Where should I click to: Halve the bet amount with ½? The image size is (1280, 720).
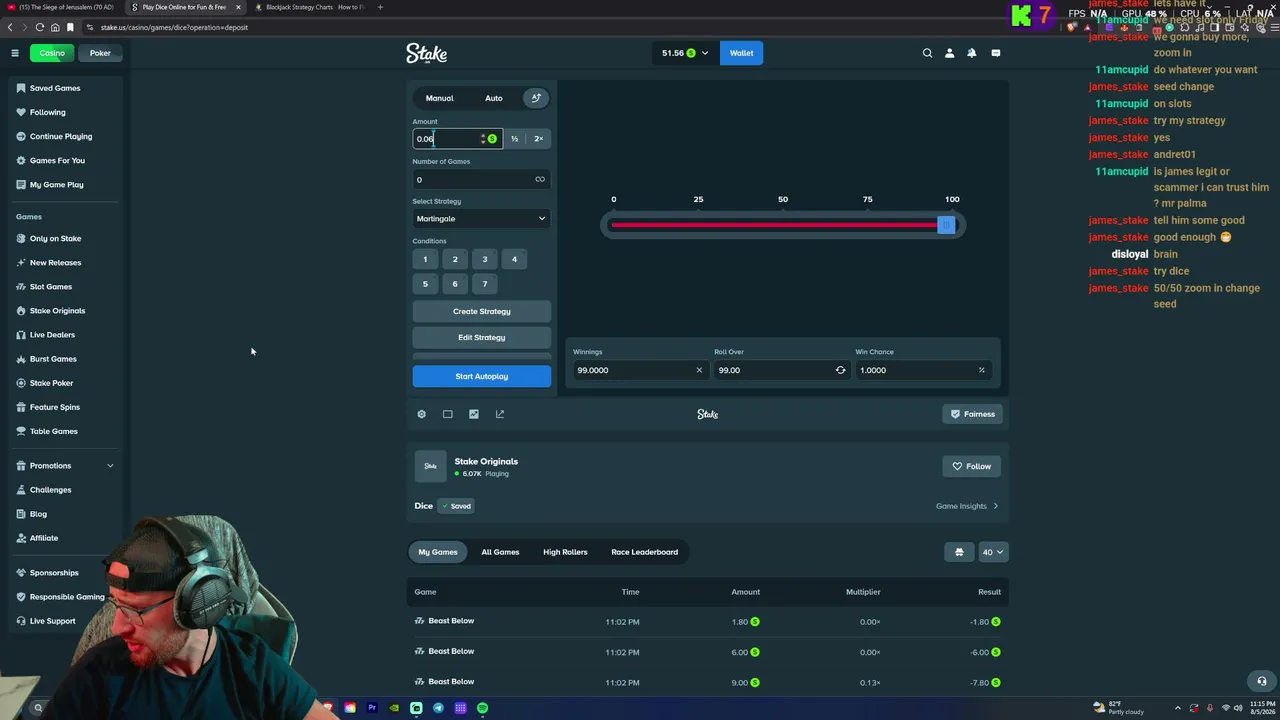pyautogui.click(x=515, y=139)
